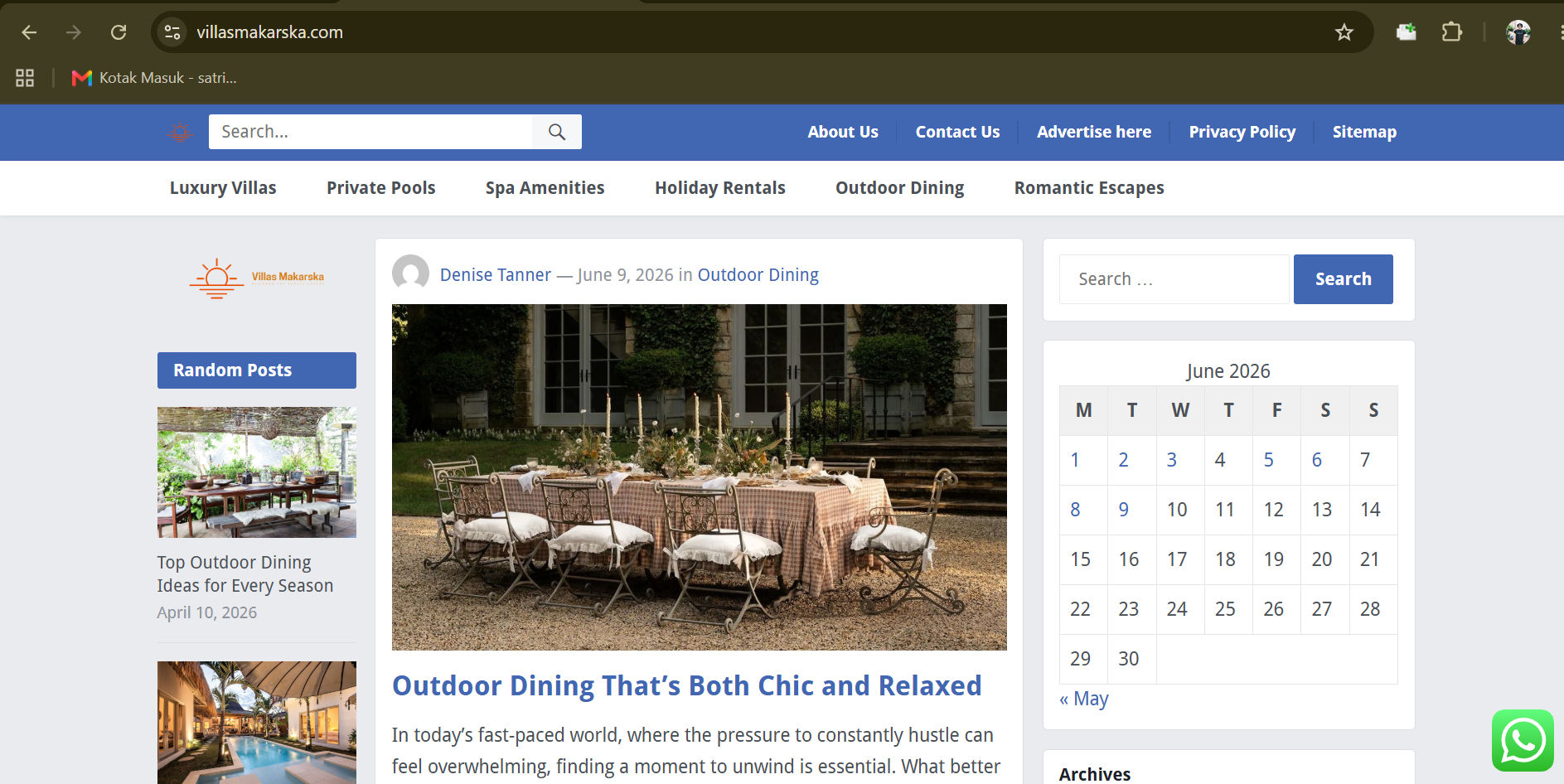Open the apps grid in bookmarks bar
This screenshot has width=1564, height=784.
point(25,78)
